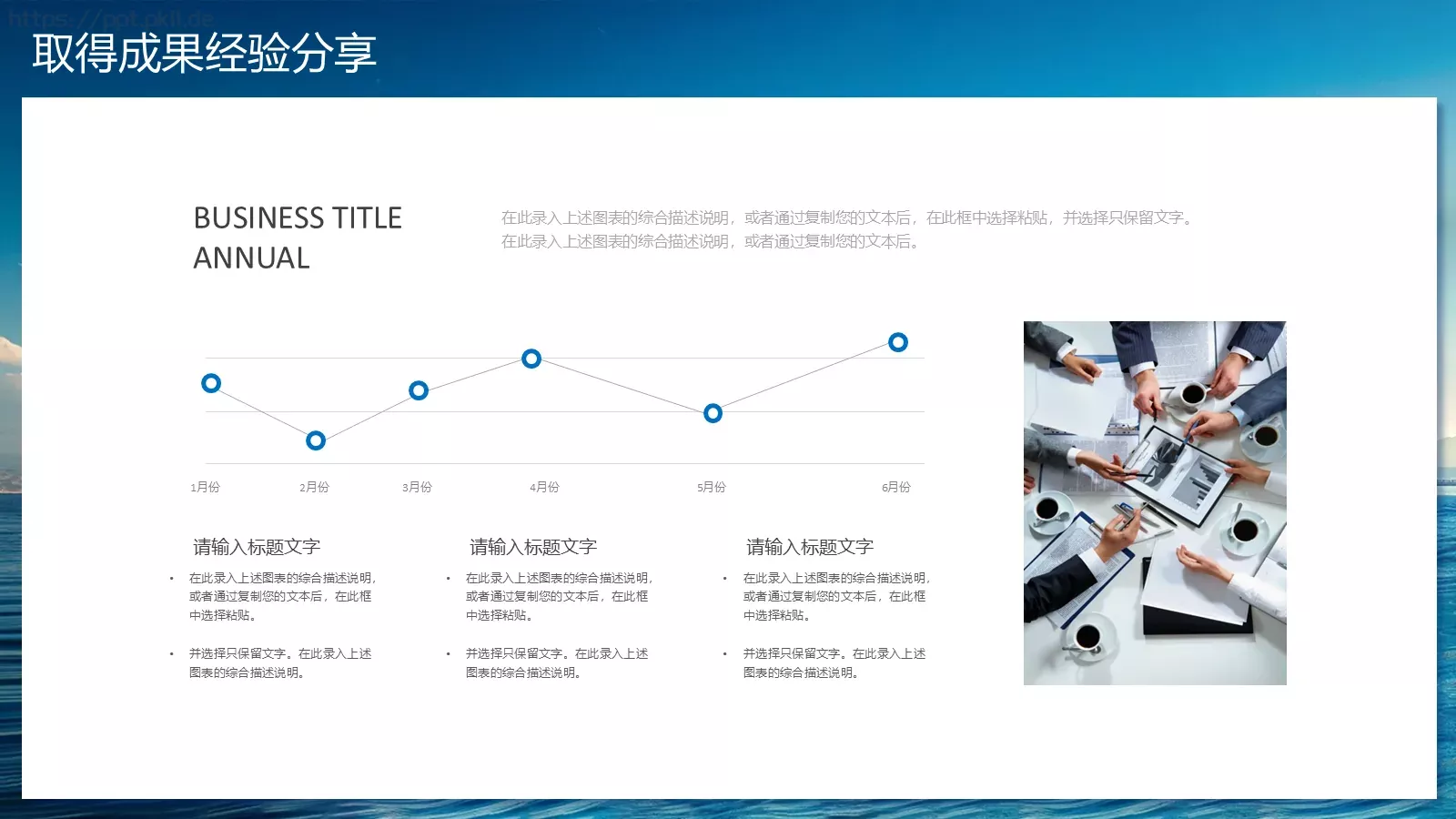Select the 1月份 axis label
Image resolution: width=1456 pixels, height=819 pixels.
[x=205, y=487]
